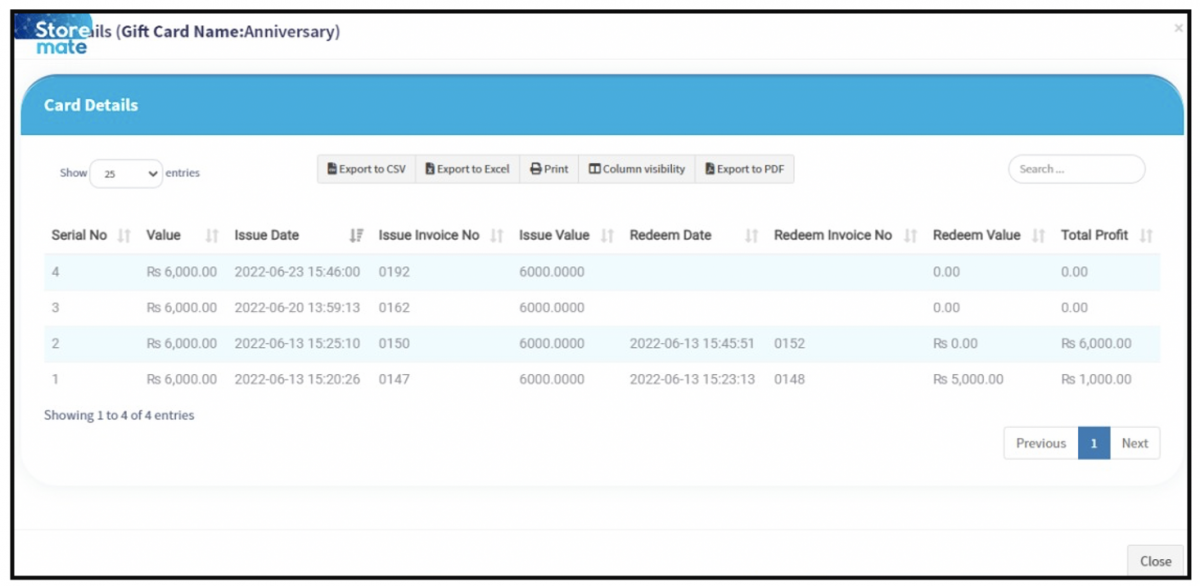Select issue invoice number 0150
The image size is (1200, 586).
[394, 344]
